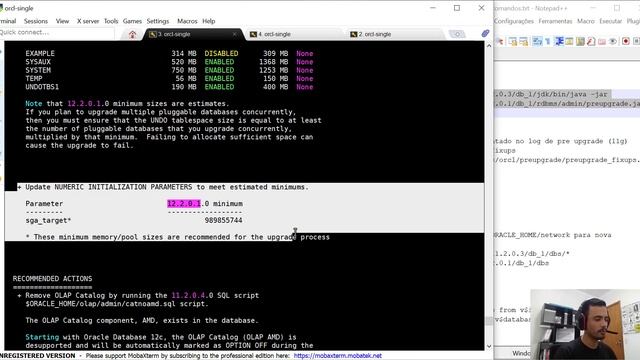The image size is (640, 360).
Task: Click the 'EXAMPLE' tablespace row text
Action: coord(40,53)
